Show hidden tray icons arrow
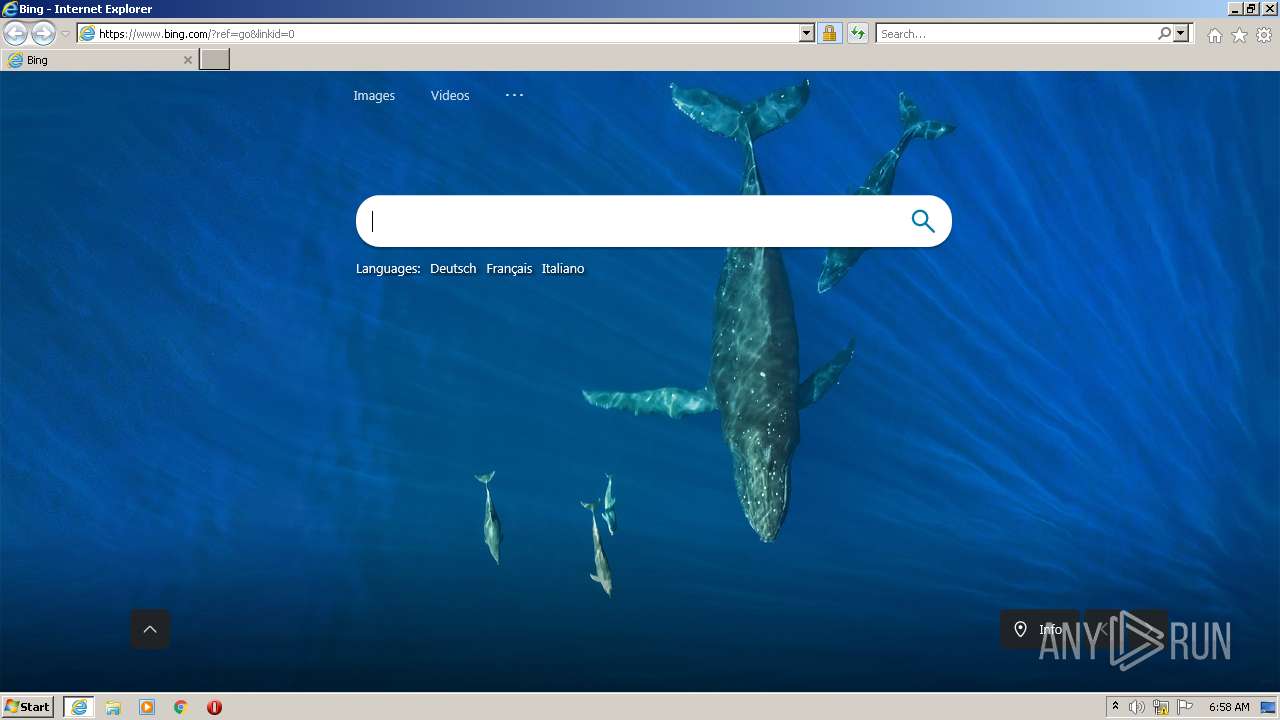The width and height of the screenshot is (1280, 720). click(1116, 707)
